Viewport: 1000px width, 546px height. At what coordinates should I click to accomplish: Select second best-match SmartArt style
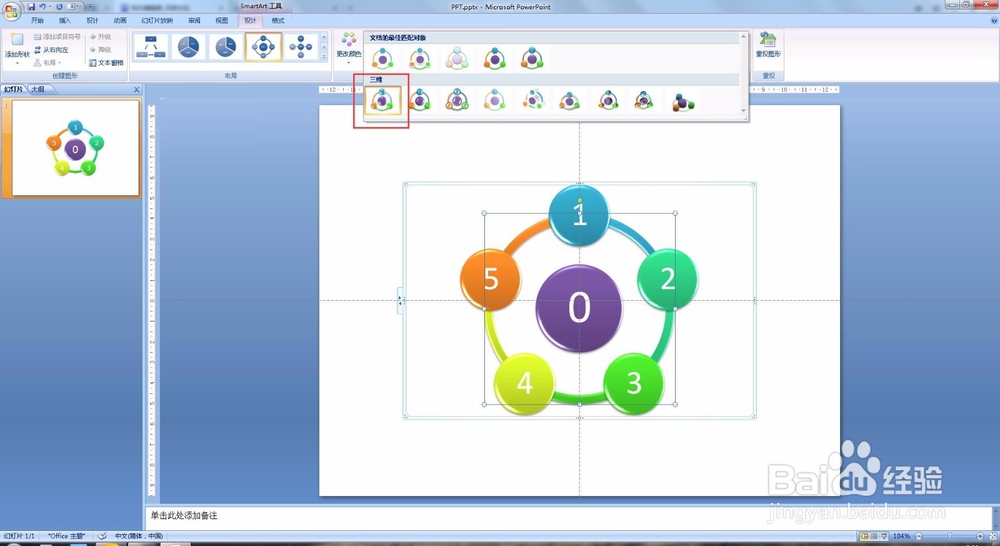[420, 59]
